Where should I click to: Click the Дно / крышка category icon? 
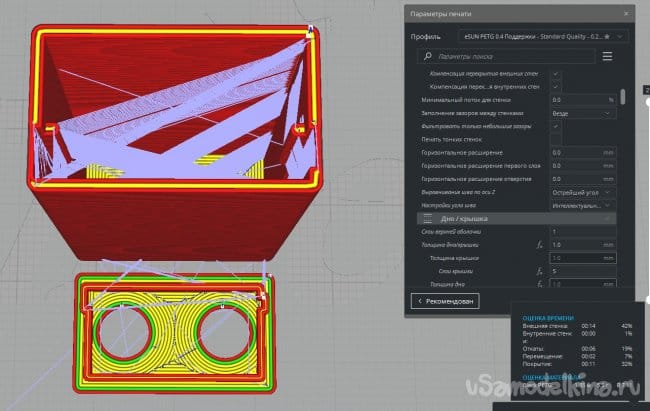427,218
